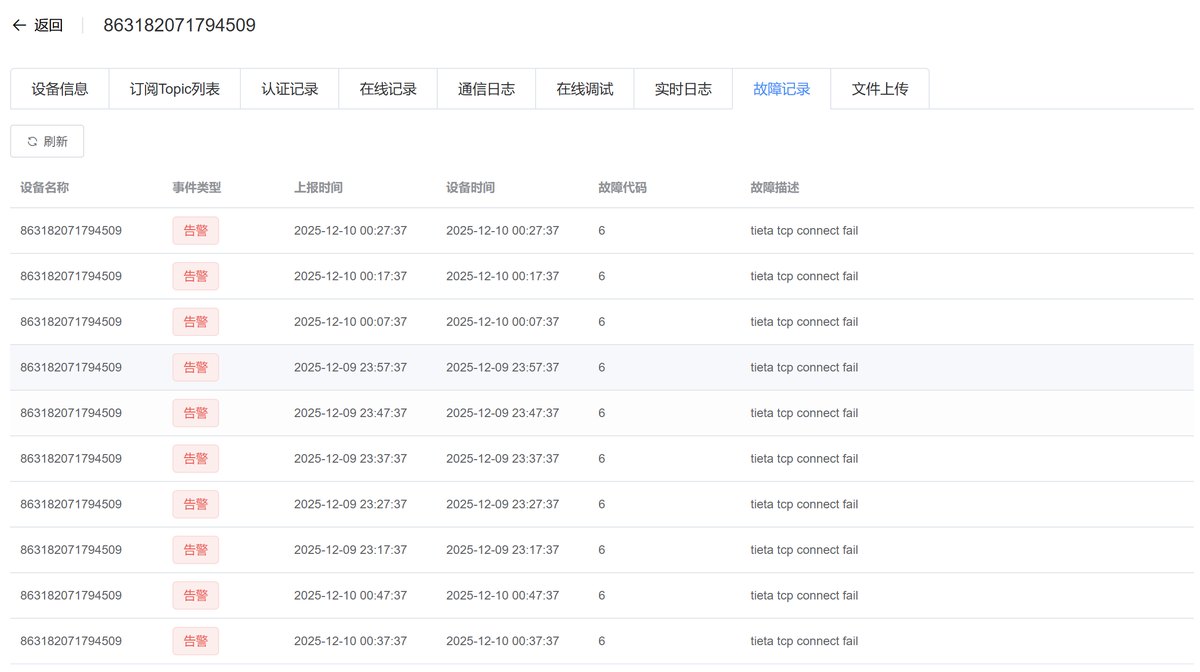Click 告警 tag in 00:17:37 row

[195, 276]
